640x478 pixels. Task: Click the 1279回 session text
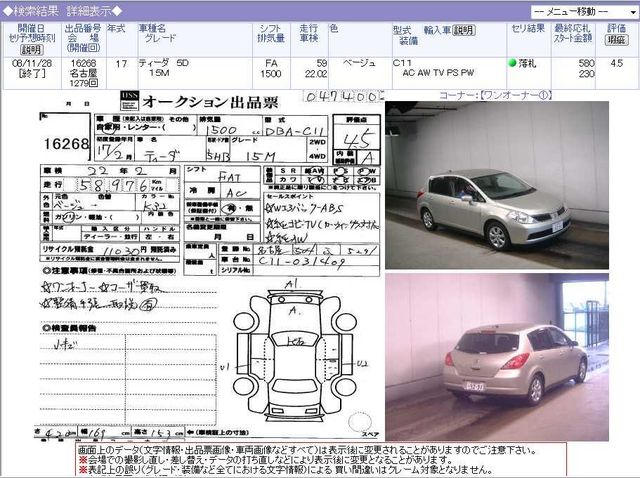tap(84, 83)
